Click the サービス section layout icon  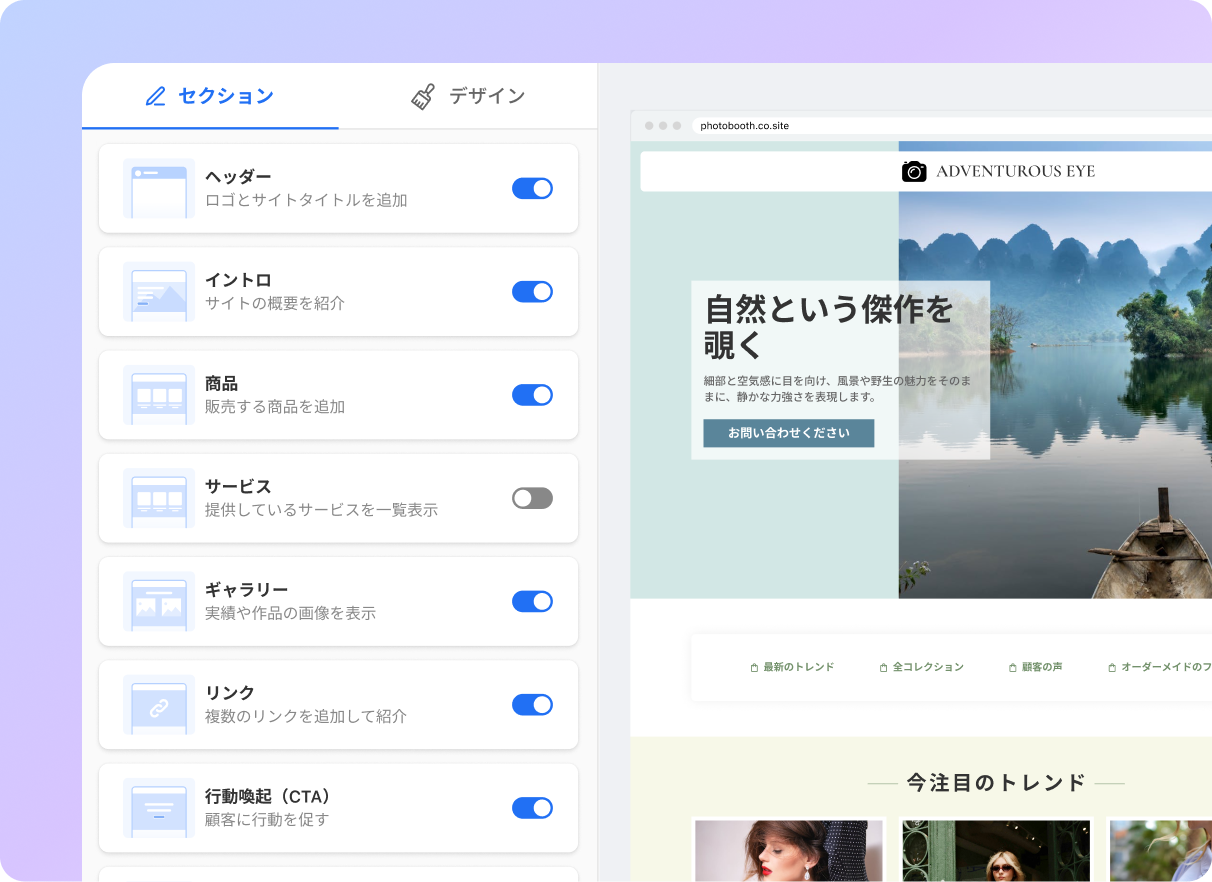159,498
